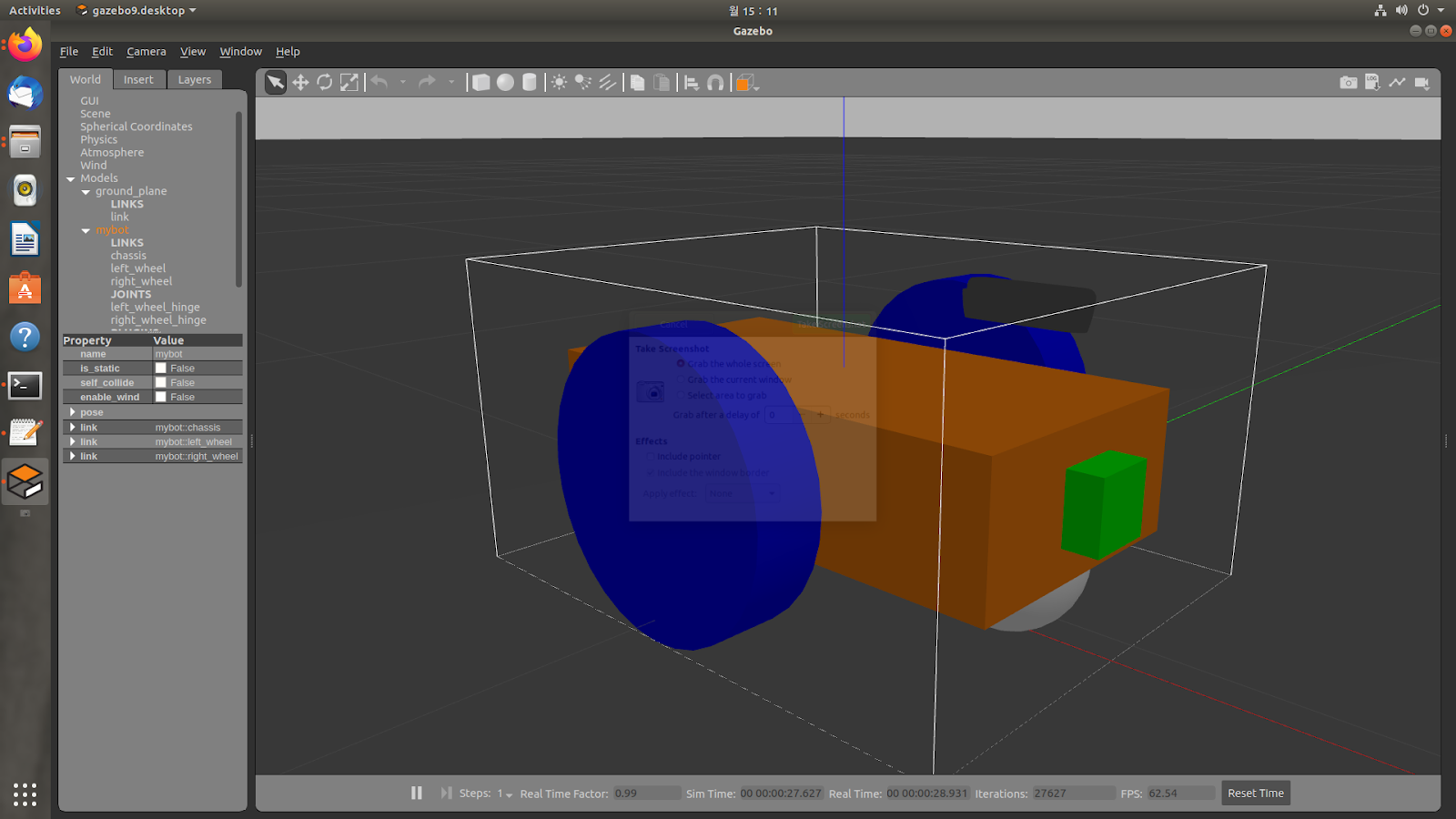Open the clock showing 15:11

click(753, 11)
